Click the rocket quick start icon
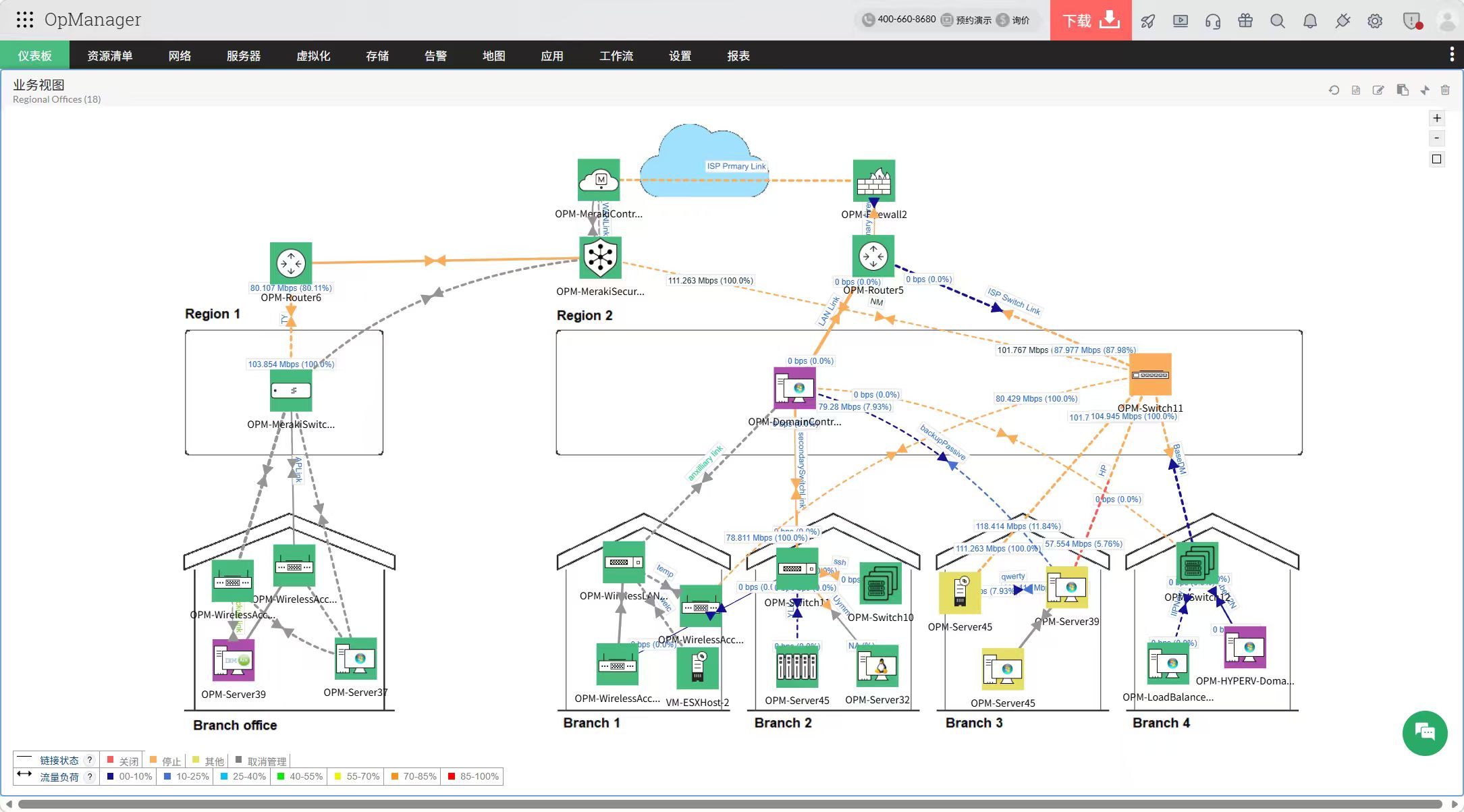Screen dimensions: 1464x812 tap(1147, 21)
